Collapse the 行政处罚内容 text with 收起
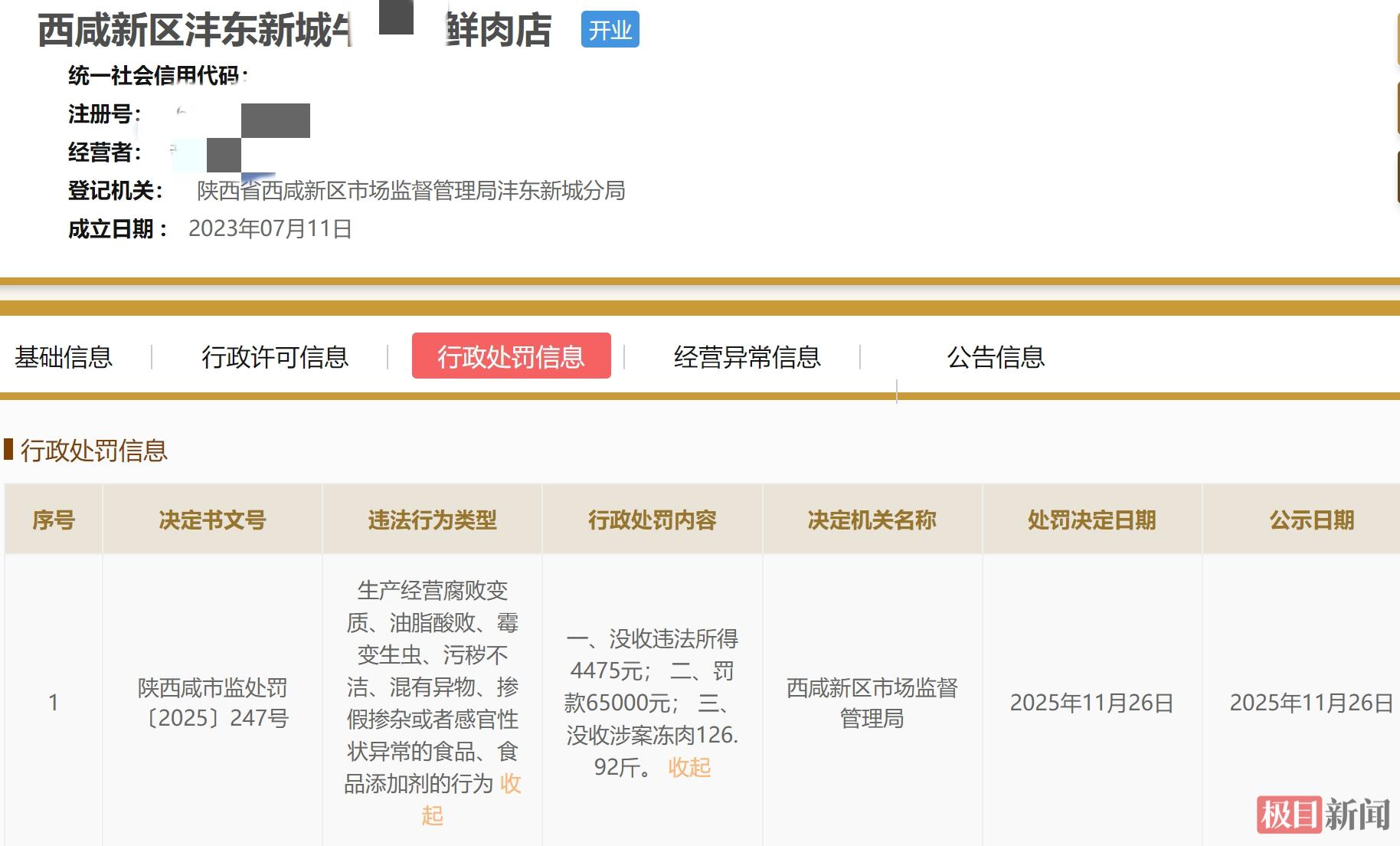The height and width of the screenshot is (846, 1400). point(689,767)
